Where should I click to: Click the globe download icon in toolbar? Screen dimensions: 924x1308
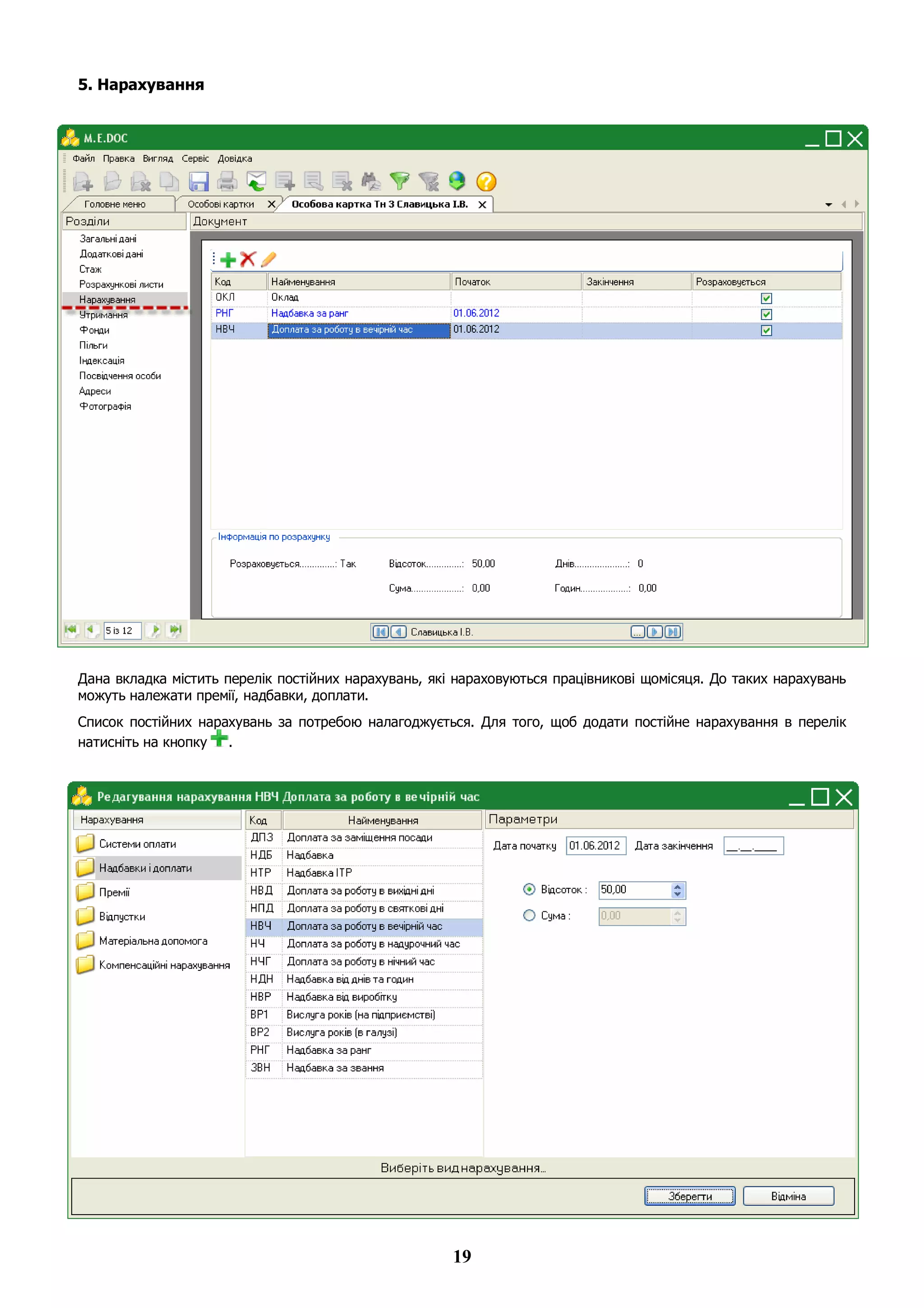pos(457,181)
